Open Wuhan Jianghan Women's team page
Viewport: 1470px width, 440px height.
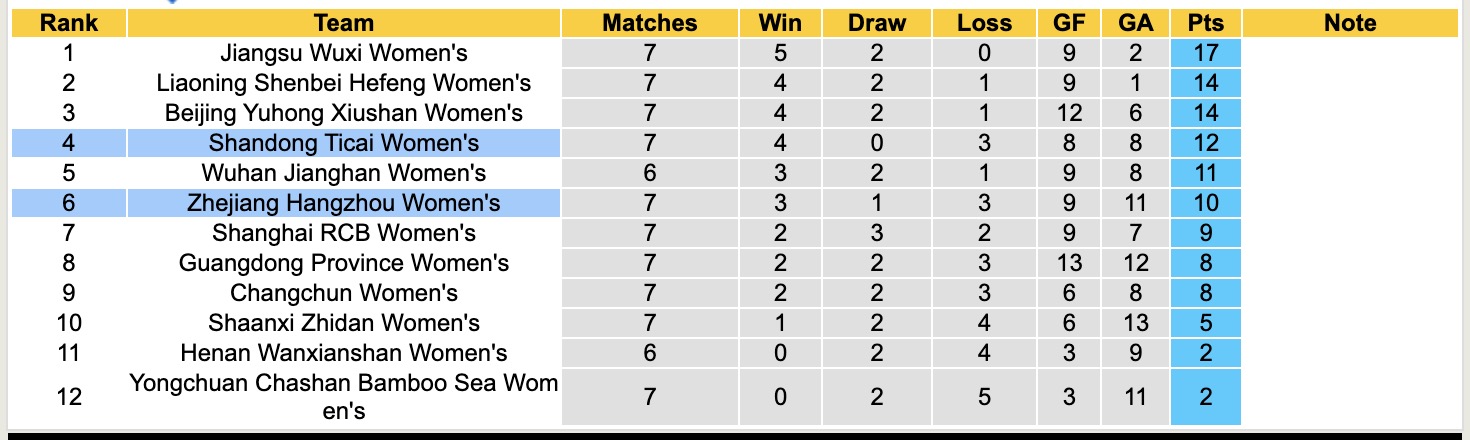click(x=344, y=173)
